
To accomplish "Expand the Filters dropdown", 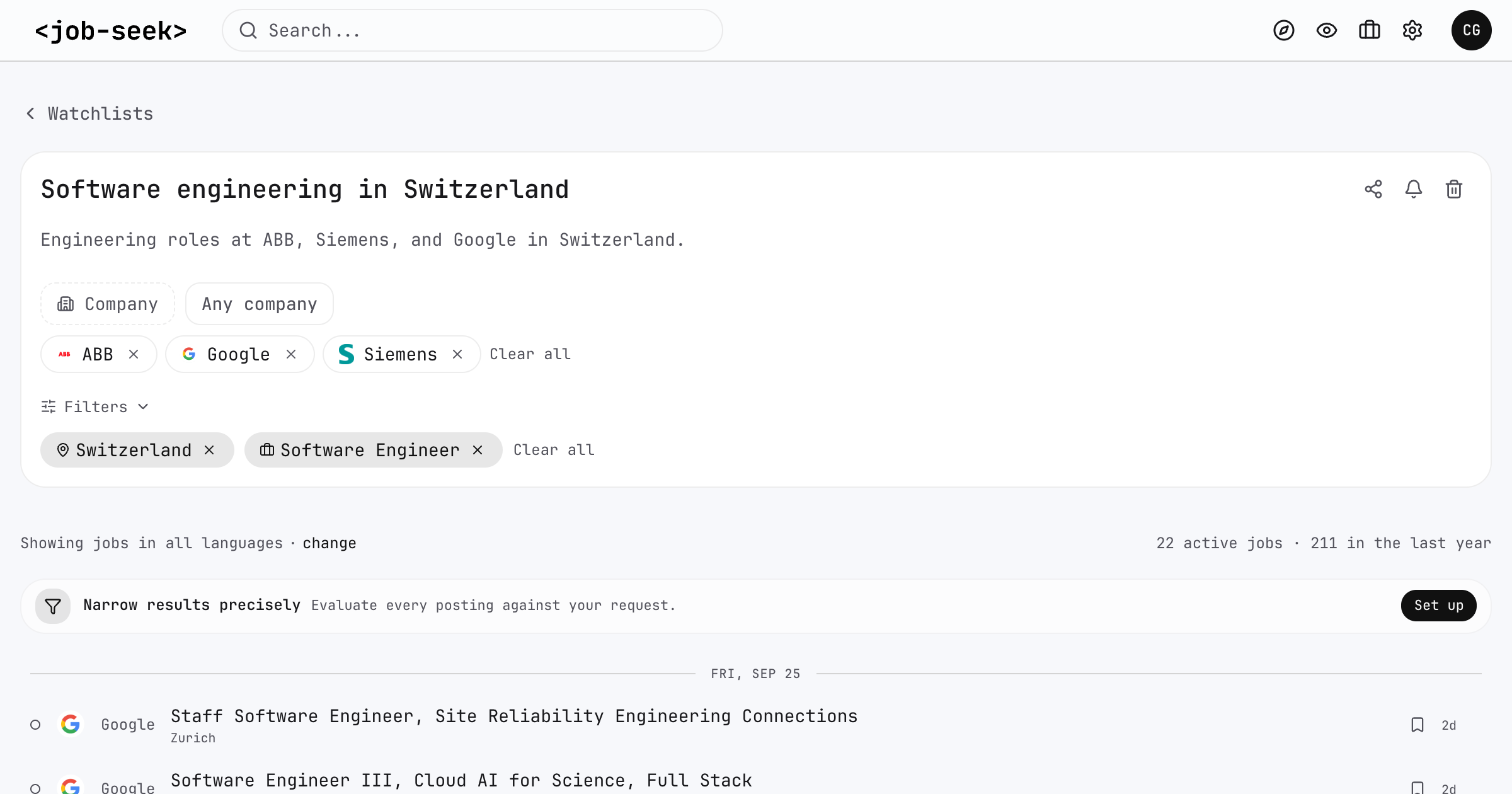I will click(x=95, y=406).
